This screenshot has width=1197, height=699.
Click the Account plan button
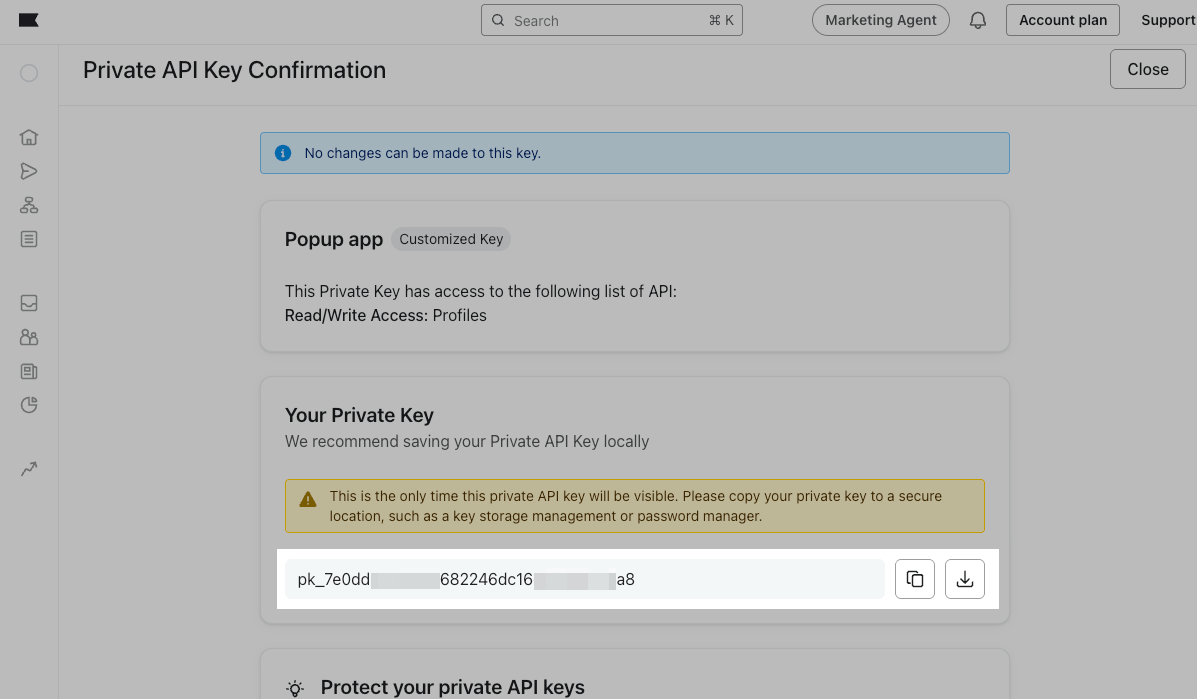1063,20
